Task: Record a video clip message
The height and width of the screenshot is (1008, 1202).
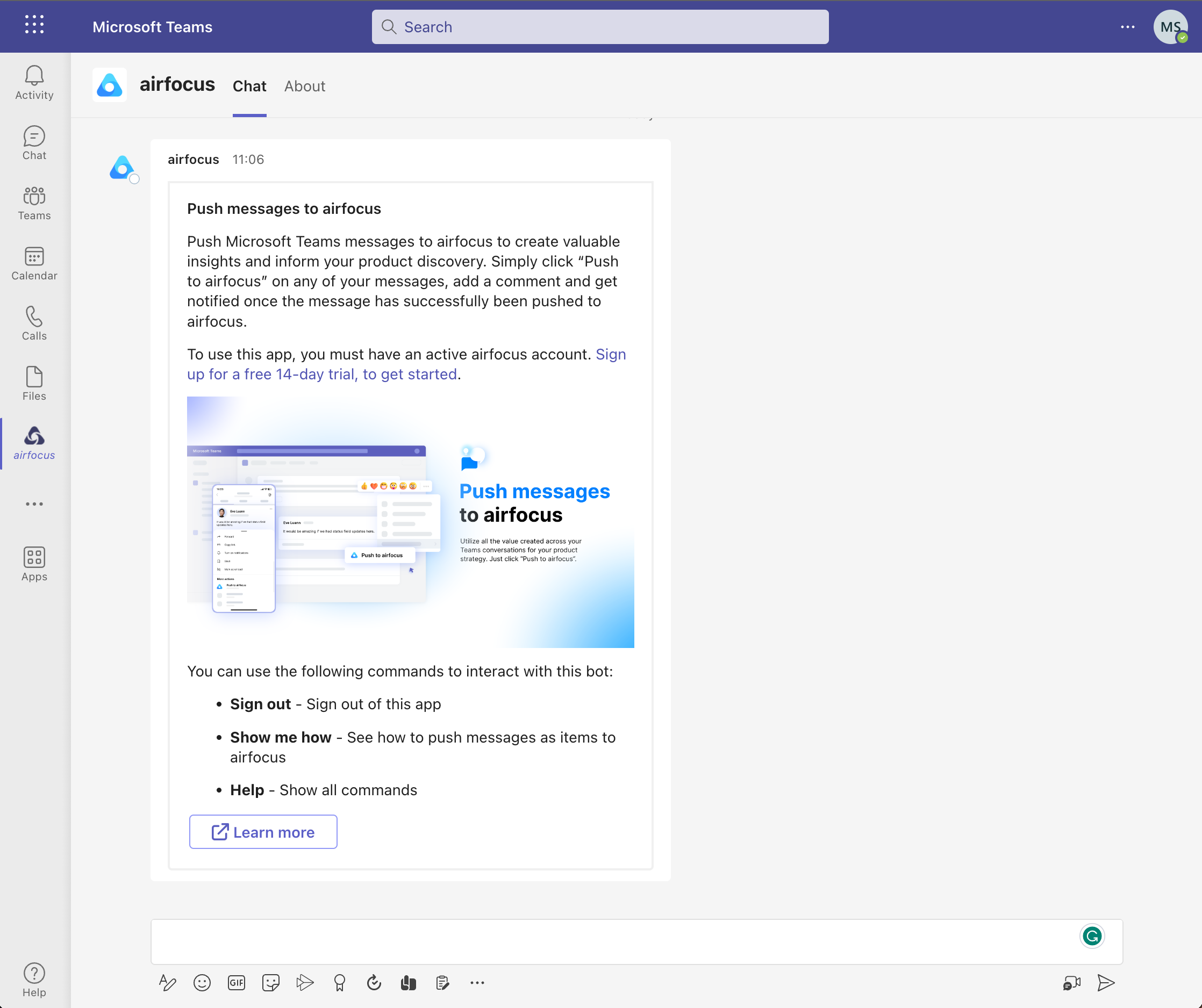Action: 1072,983
